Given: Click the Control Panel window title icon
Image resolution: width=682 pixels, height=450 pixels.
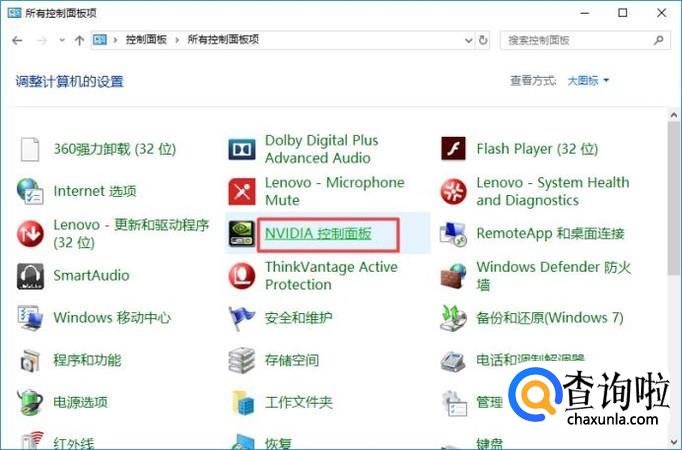Looking at the screenshot, I should [14, 13].
